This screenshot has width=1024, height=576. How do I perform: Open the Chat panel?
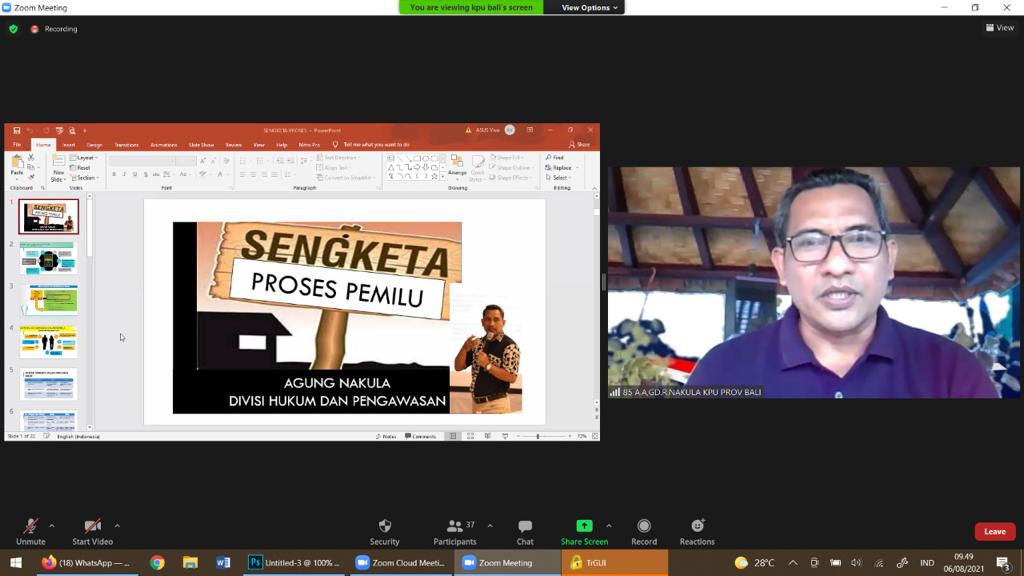click(525, 526)
